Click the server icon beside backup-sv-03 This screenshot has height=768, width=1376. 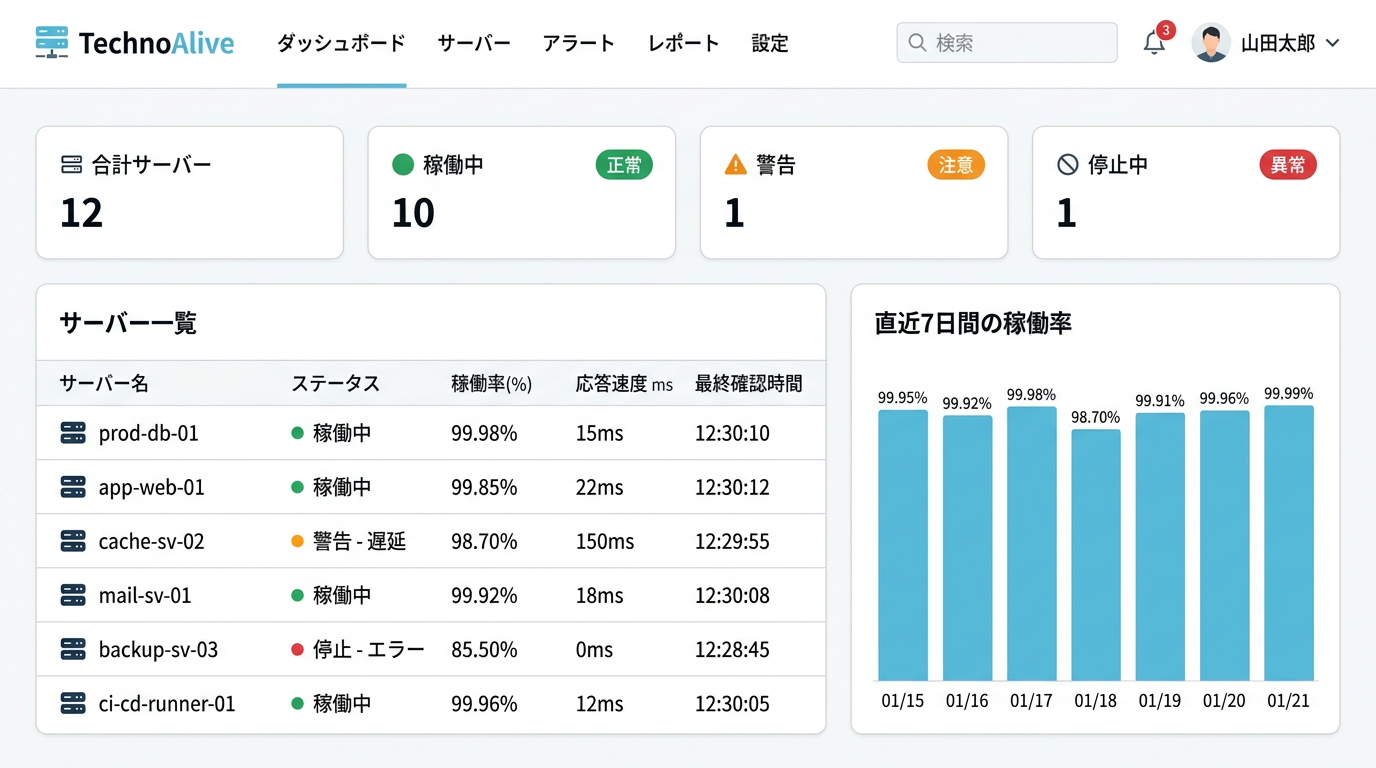(x=74, y=649)
